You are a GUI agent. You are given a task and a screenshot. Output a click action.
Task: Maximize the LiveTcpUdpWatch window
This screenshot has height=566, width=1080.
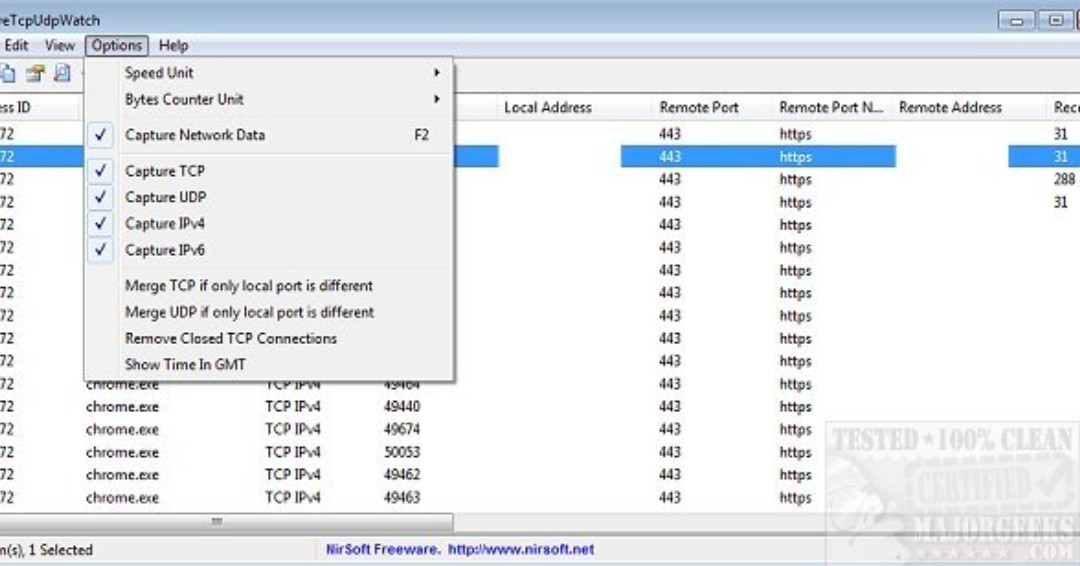1055,21
